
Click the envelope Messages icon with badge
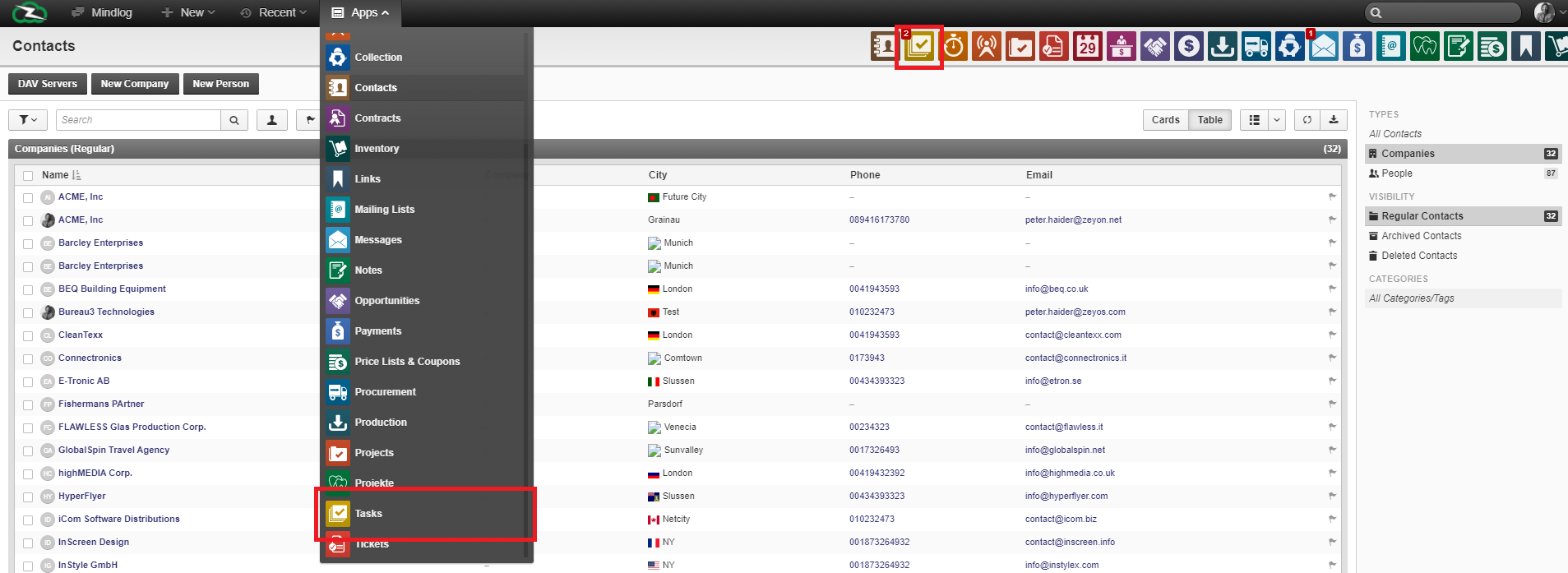pos(1323,47)
